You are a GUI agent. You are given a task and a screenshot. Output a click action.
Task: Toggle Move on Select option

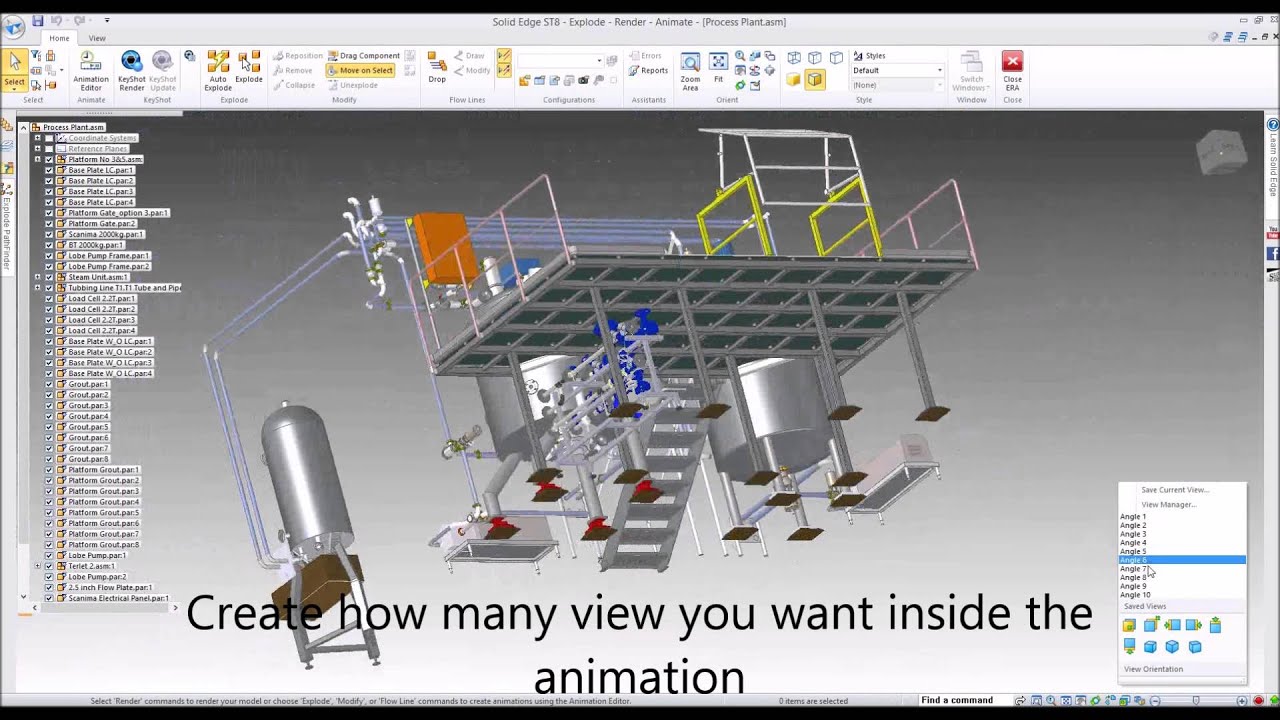360,70
